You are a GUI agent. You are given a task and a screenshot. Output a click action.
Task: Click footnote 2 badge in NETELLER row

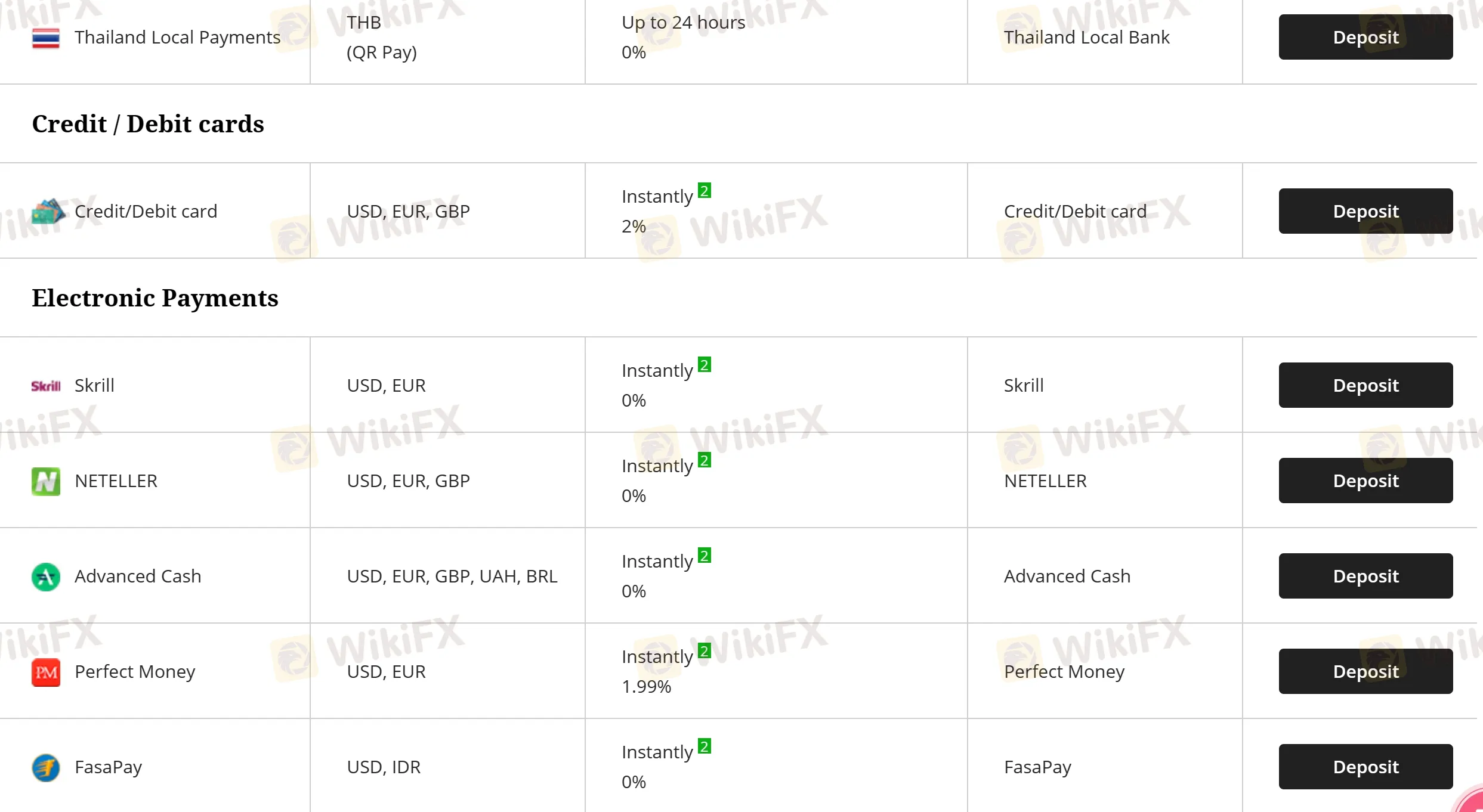(705, 460)
